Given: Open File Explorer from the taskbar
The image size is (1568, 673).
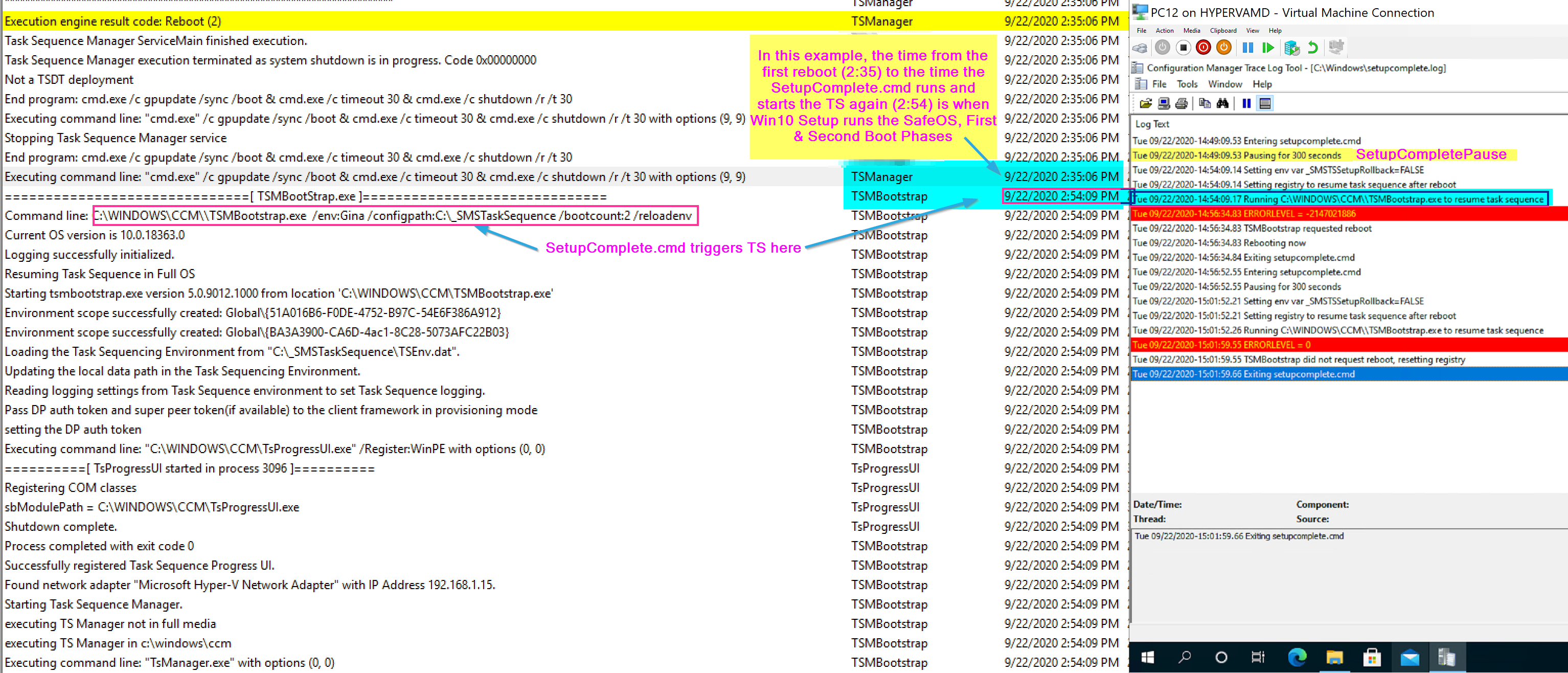Looking at the screenshot, I should 1334,657.
